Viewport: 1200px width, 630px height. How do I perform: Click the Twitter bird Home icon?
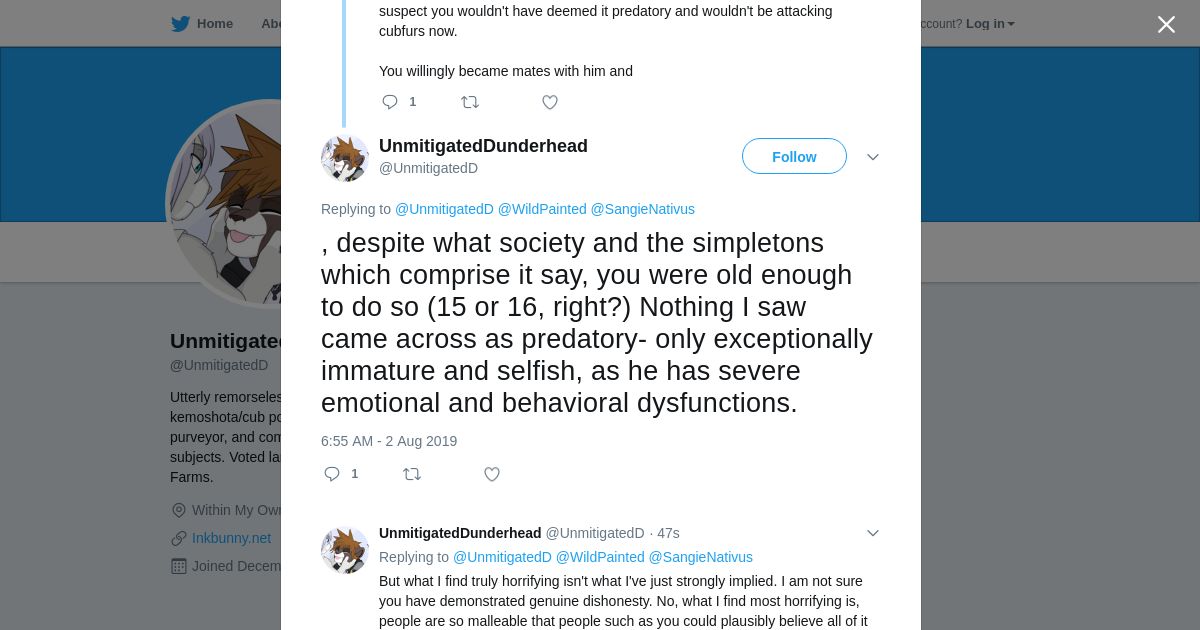click(x=180, y=24)
